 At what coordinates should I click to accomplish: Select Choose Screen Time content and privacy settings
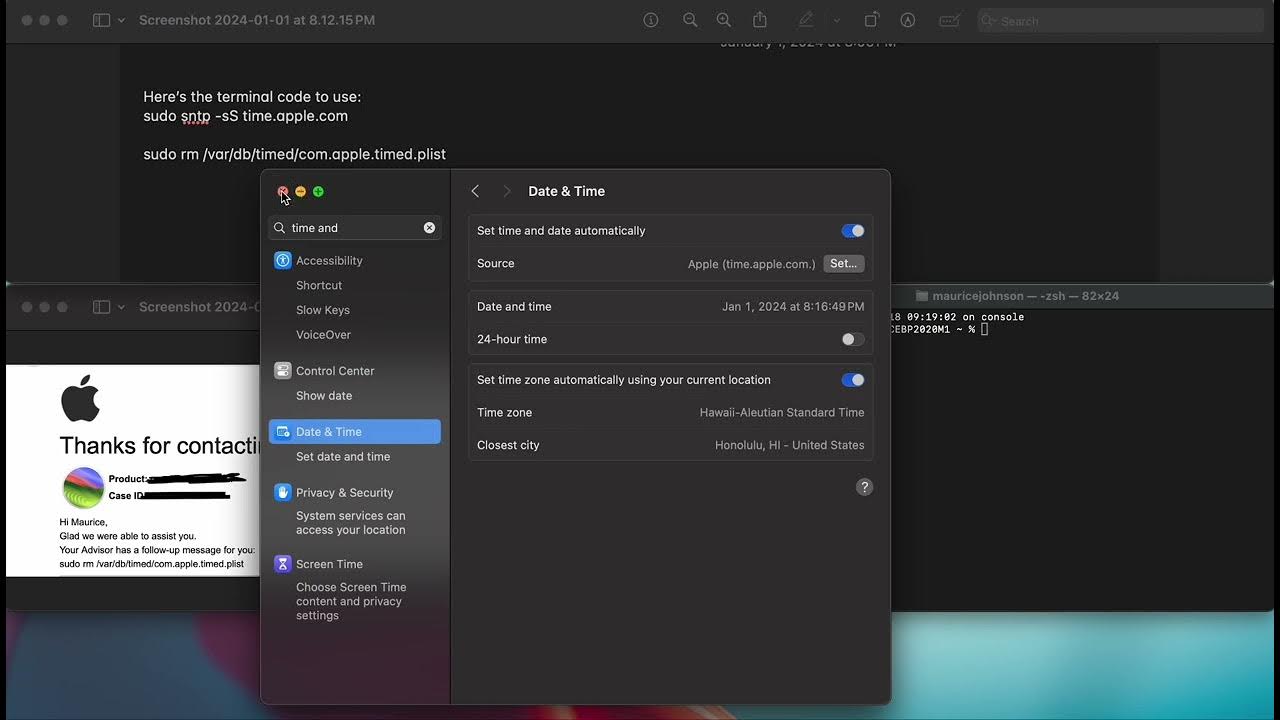[x=351, y=601]
